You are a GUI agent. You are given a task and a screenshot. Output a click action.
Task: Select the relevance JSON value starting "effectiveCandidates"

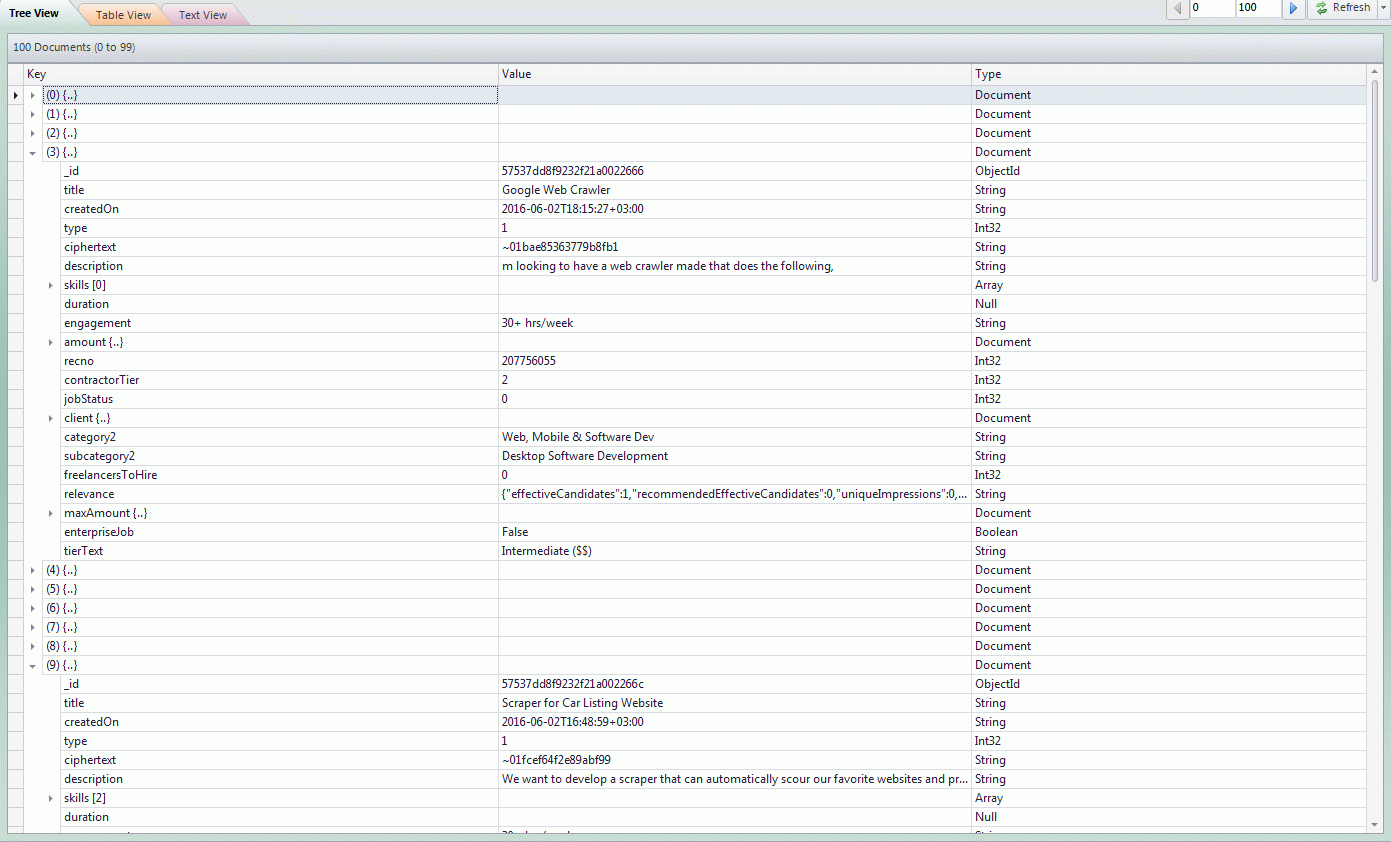tap(735, 494)
